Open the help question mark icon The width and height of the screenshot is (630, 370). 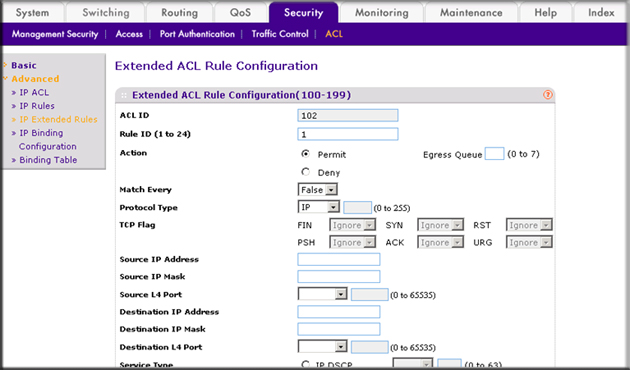click(x=548, y=95)
